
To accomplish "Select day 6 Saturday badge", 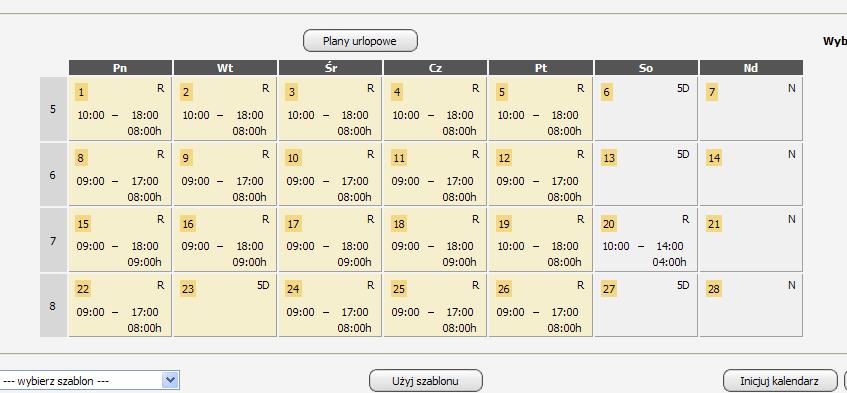I will 607,92.
